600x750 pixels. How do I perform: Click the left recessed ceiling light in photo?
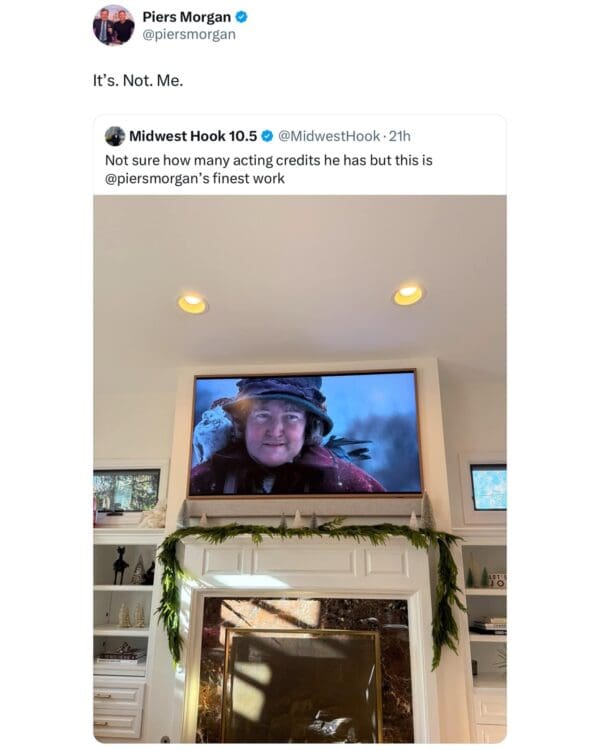pyautogui.click(x=192, y=303)
